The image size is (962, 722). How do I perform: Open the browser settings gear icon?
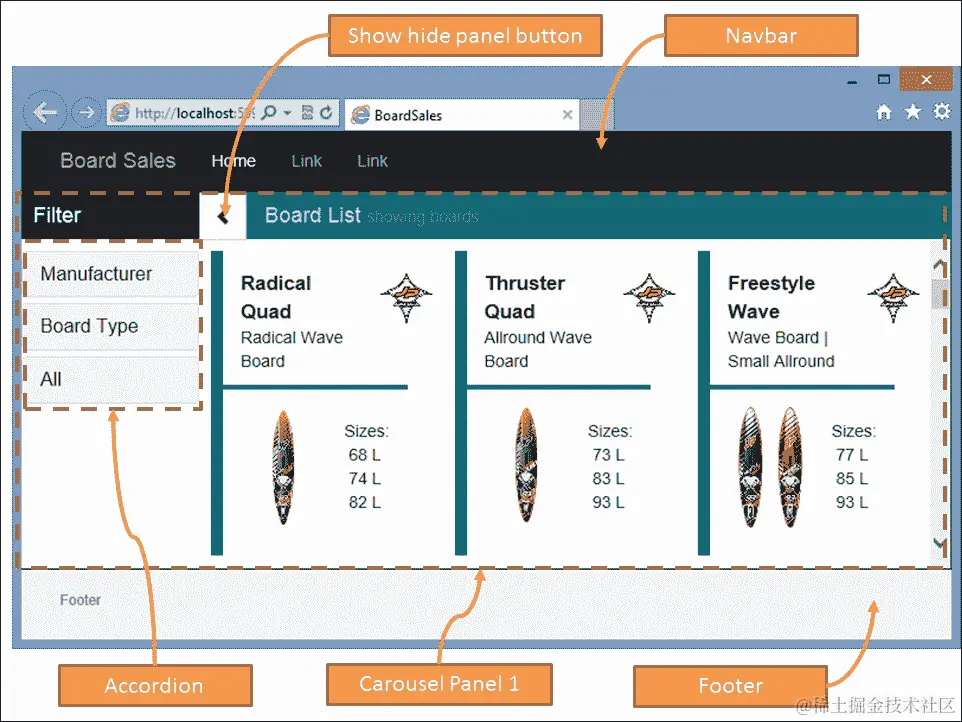[x=942, y=112]
